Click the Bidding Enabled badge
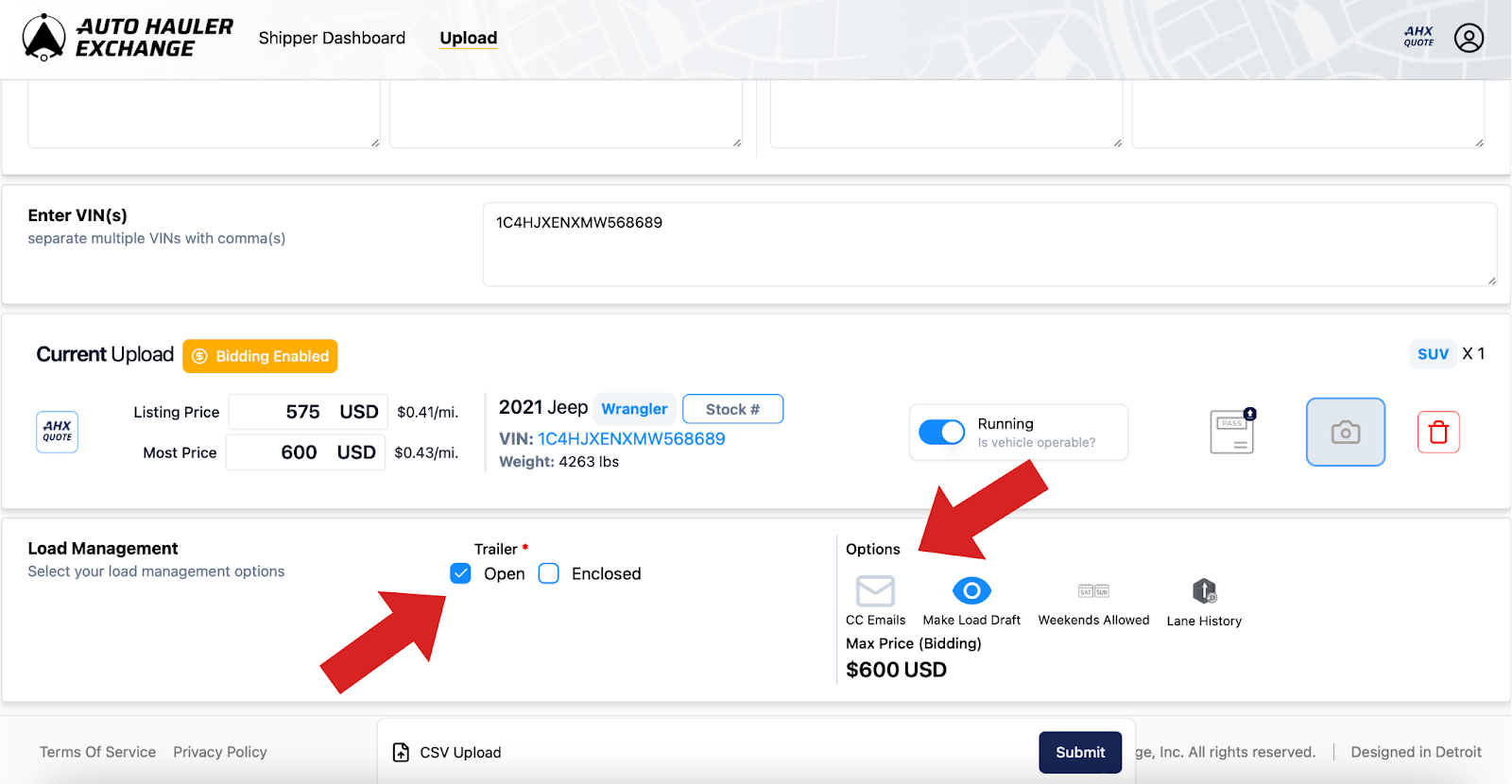This screenshot has height=784, width=1512. [260, 356]
